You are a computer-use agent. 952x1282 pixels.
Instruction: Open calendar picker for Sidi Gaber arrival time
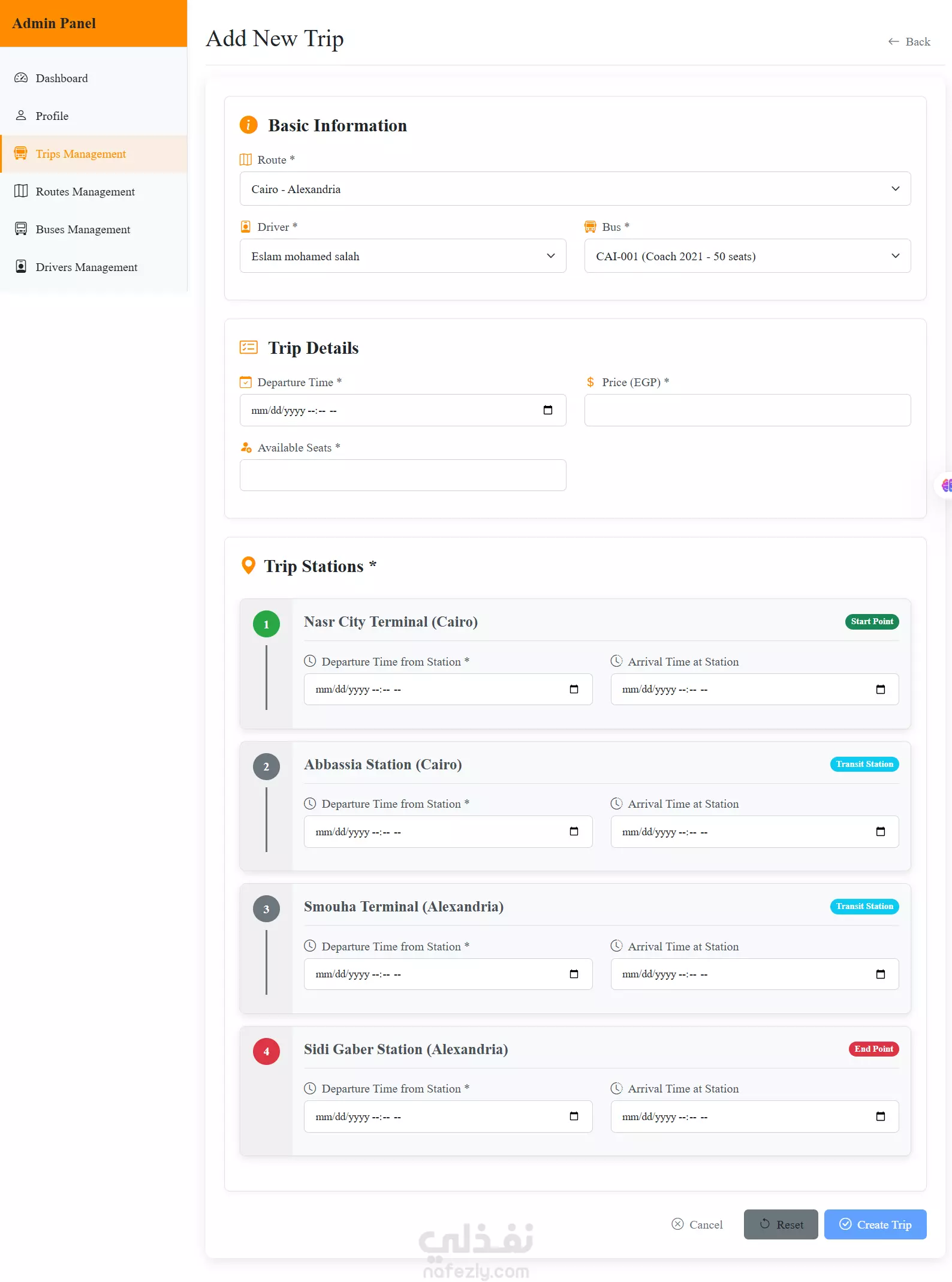pos(880,1117)
